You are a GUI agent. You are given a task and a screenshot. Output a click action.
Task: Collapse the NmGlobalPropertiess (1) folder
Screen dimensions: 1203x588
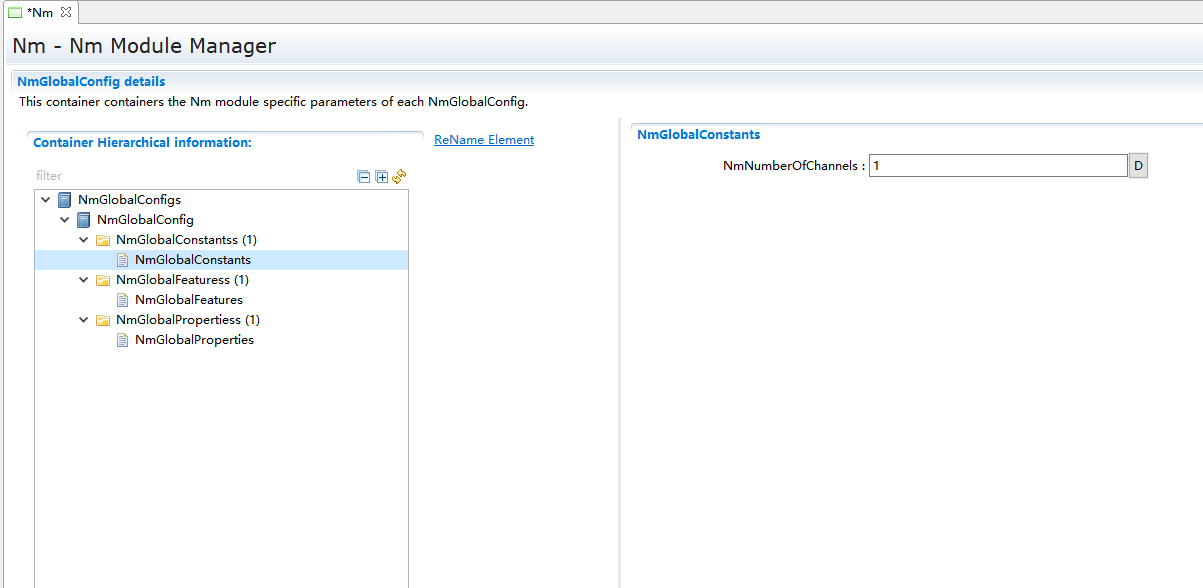point(84,320)
